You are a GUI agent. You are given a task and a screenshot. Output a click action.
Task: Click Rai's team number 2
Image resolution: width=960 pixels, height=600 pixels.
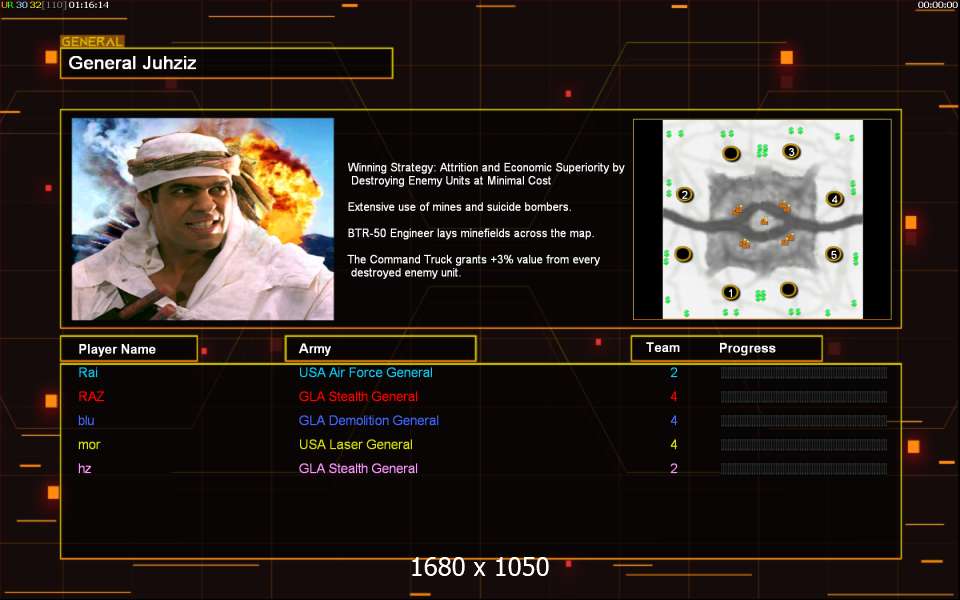[673, 372]
